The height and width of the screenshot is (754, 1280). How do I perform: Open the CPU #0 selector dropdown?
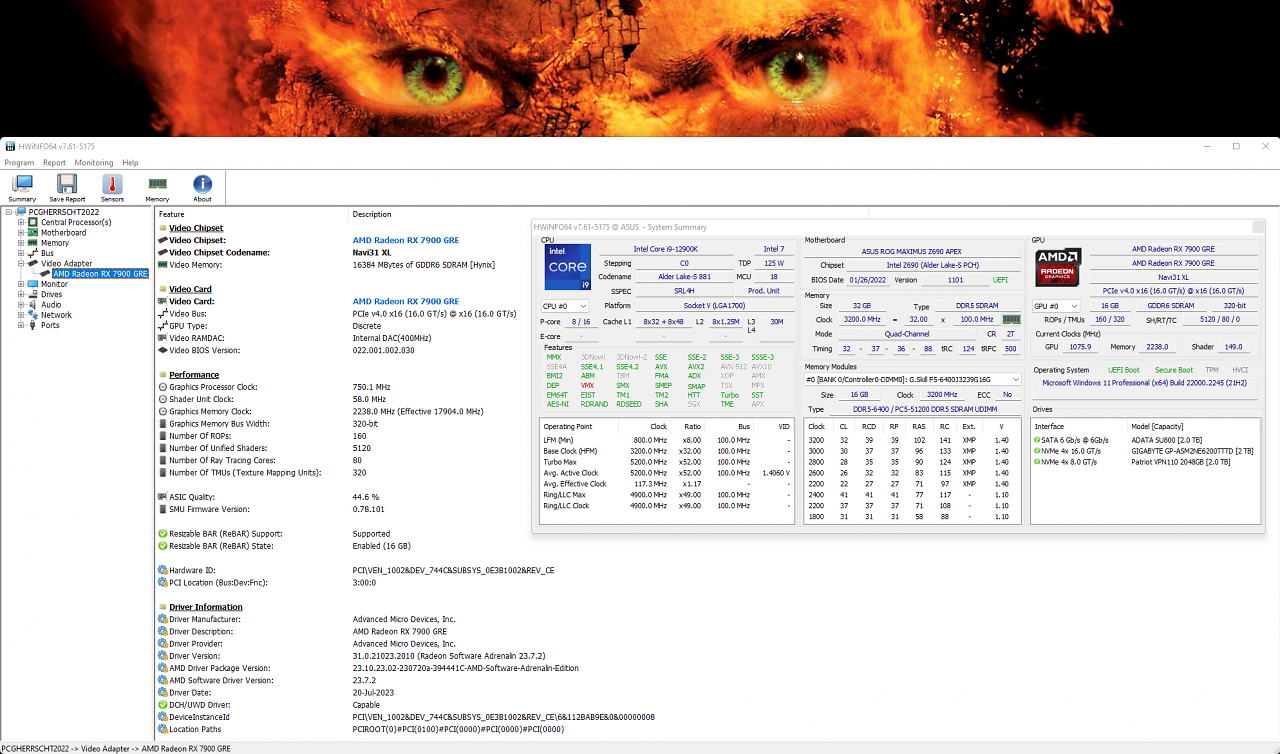coord(564,306)
